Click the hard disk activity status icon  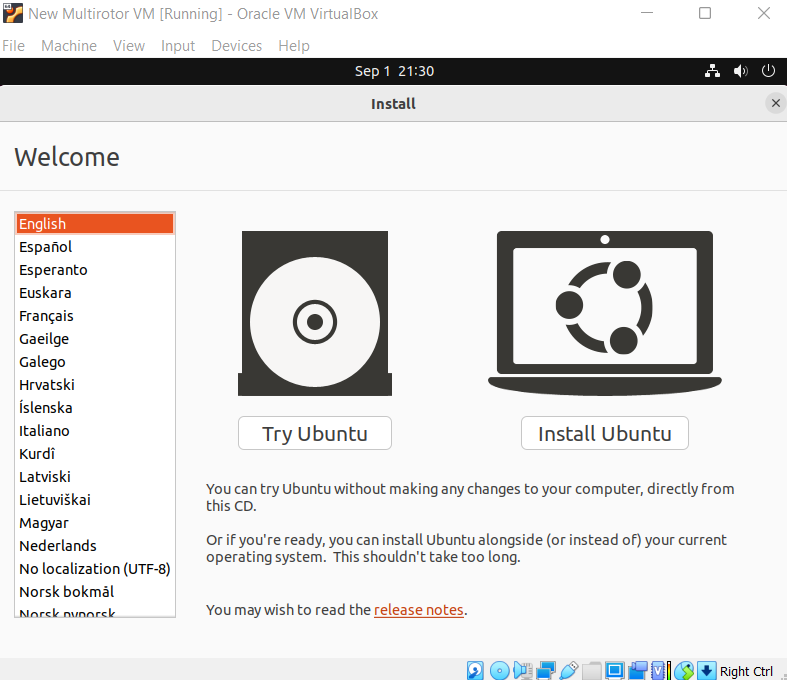[x=475, y=670]
